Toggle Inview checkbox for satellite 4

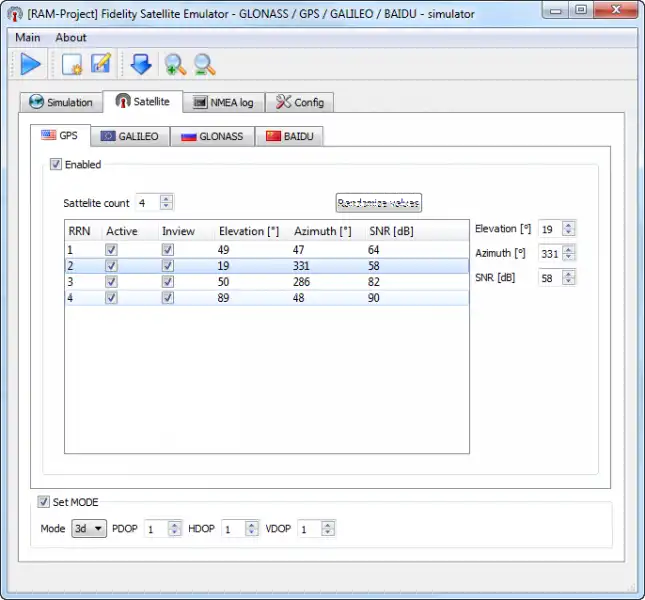pos(167,298)
